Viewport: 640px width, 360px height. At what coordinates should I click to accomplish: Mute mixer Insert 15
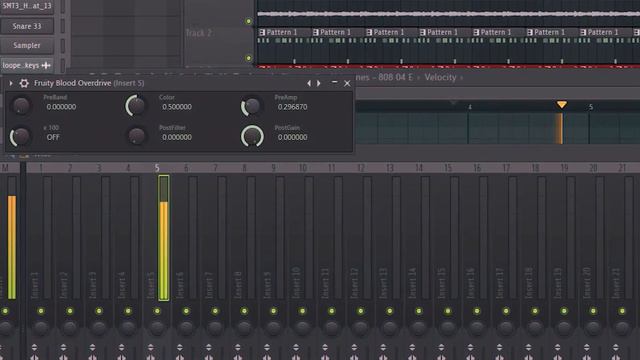tap(448, 311)
